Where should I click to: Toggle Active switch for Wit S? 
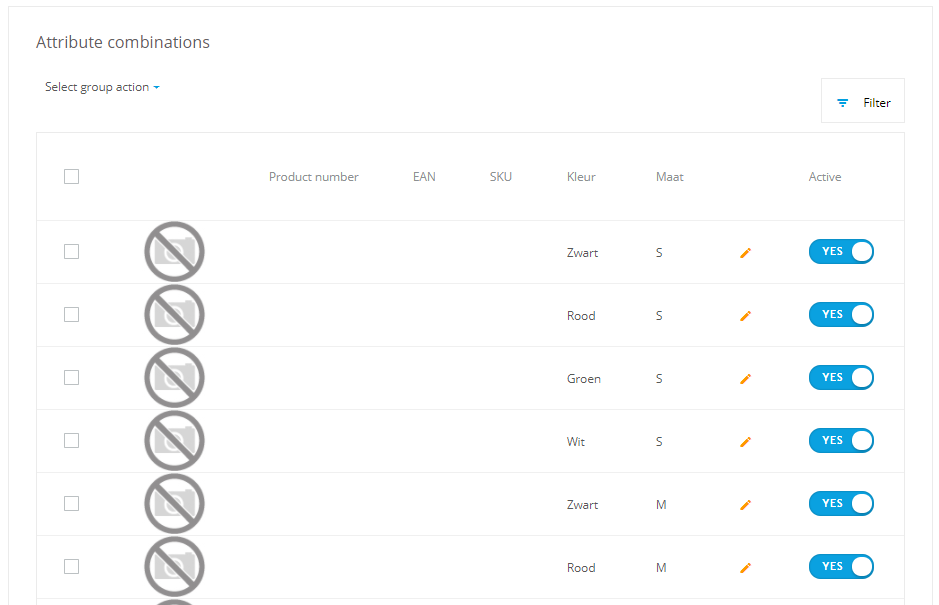[x=841, y=441]
